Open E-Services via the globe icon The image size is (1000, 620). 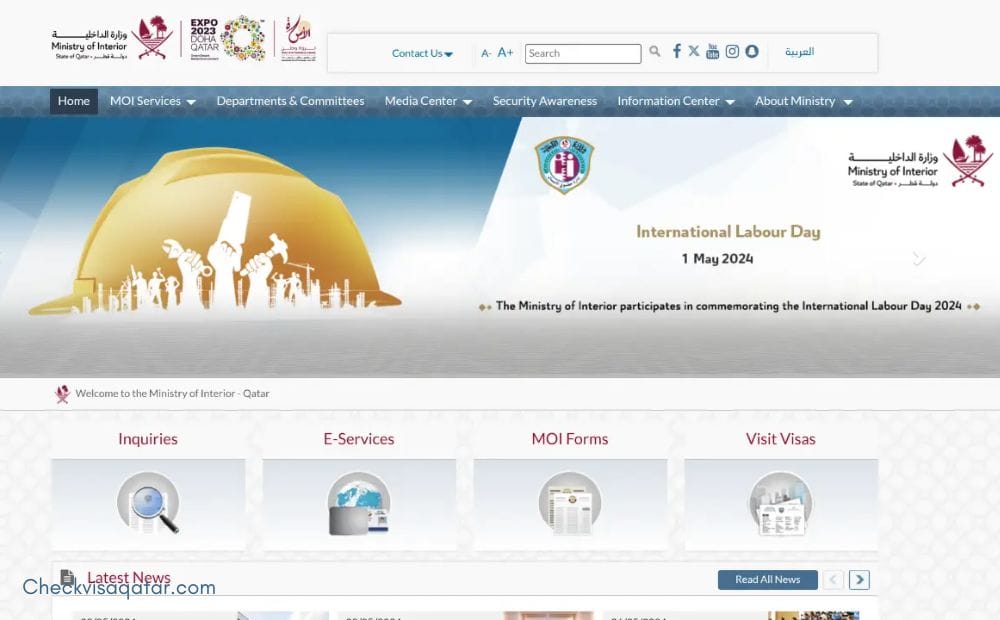coord(359,503)
